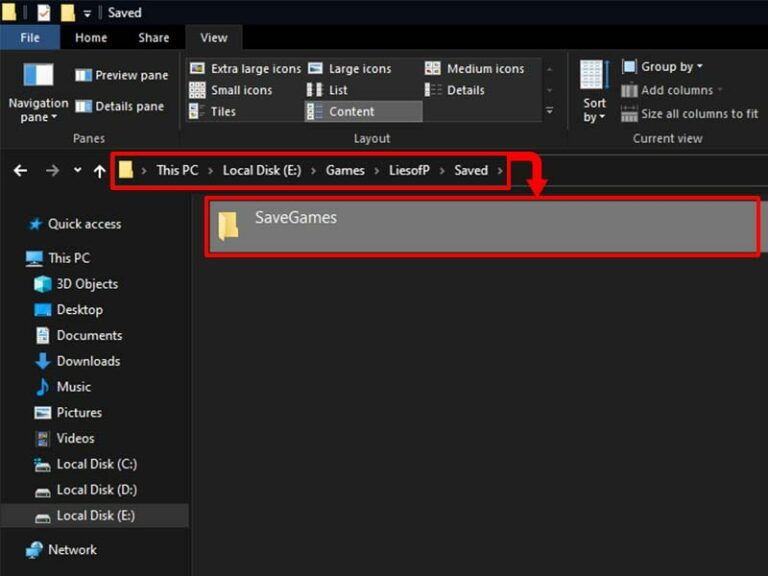Screen dimensions: 768x576
Task: Switch to the Share ribbon tab
Action: click(153, 38)
